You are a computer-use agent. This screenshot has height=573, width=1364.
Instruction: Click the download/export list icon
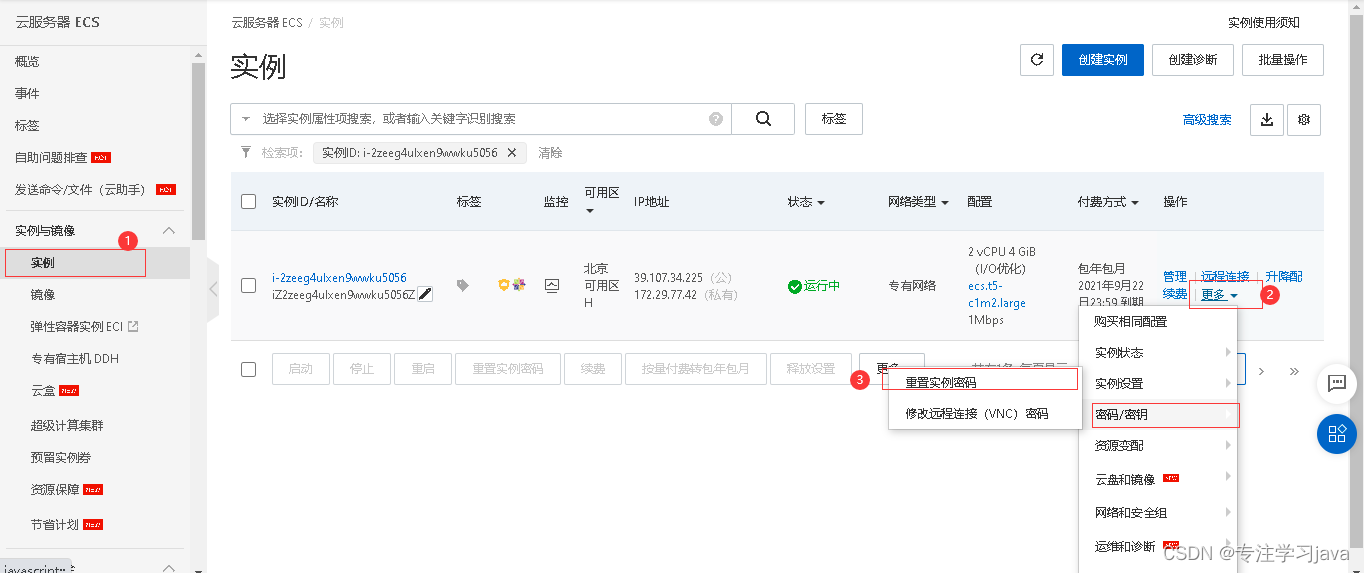tap(1267, 120)
